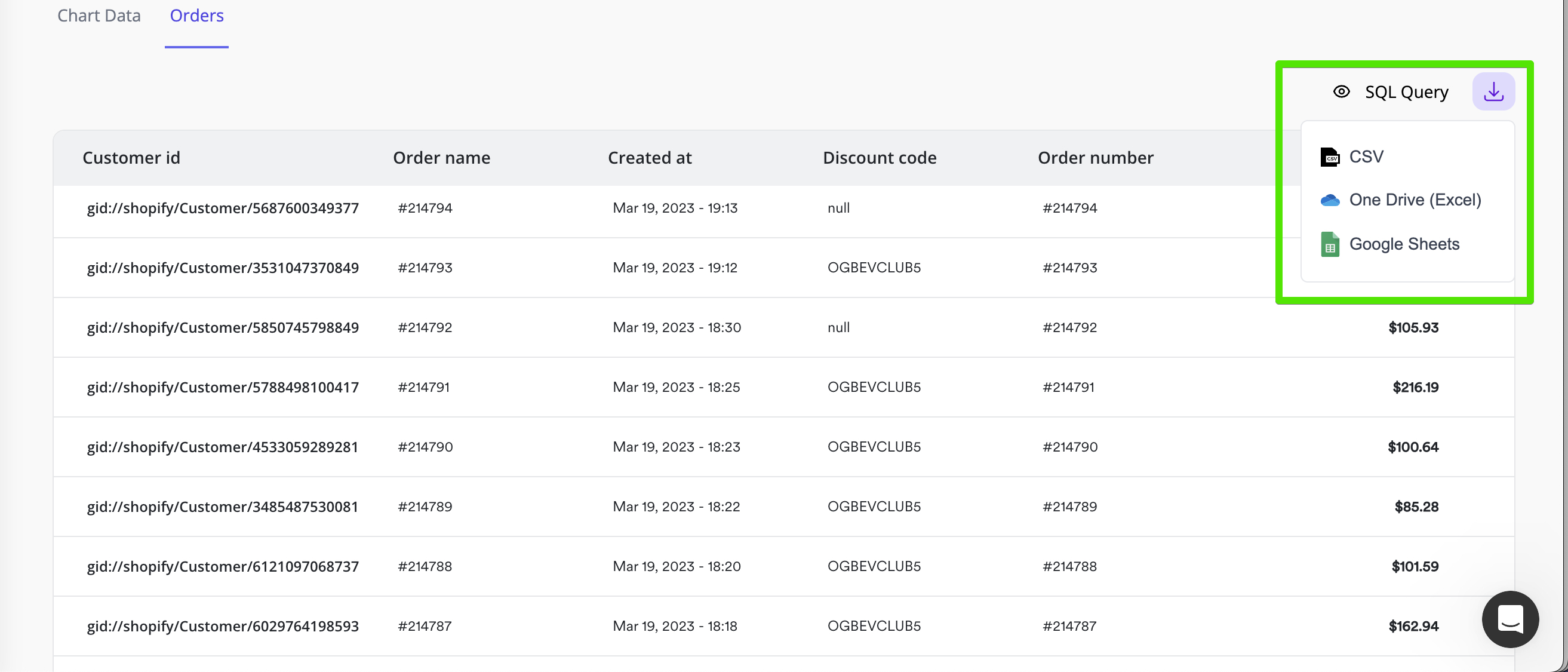Click the Customer id column header
This screenshot has height=672, width=1568.
click(x=131, y=158)
